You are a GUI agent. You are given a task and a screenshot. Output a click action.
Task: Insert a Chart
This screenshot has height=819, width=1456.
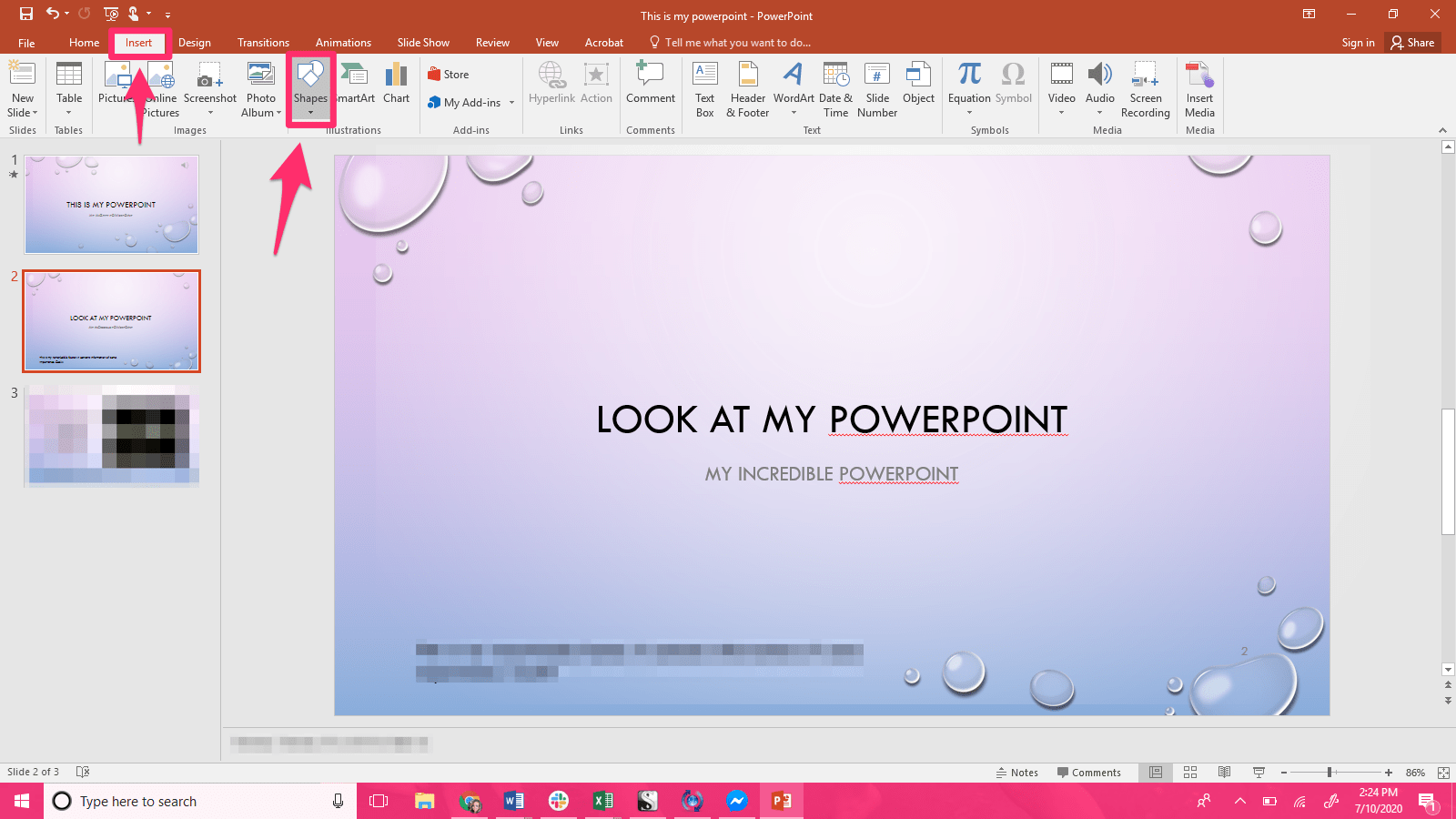click(x=396, y=84)
